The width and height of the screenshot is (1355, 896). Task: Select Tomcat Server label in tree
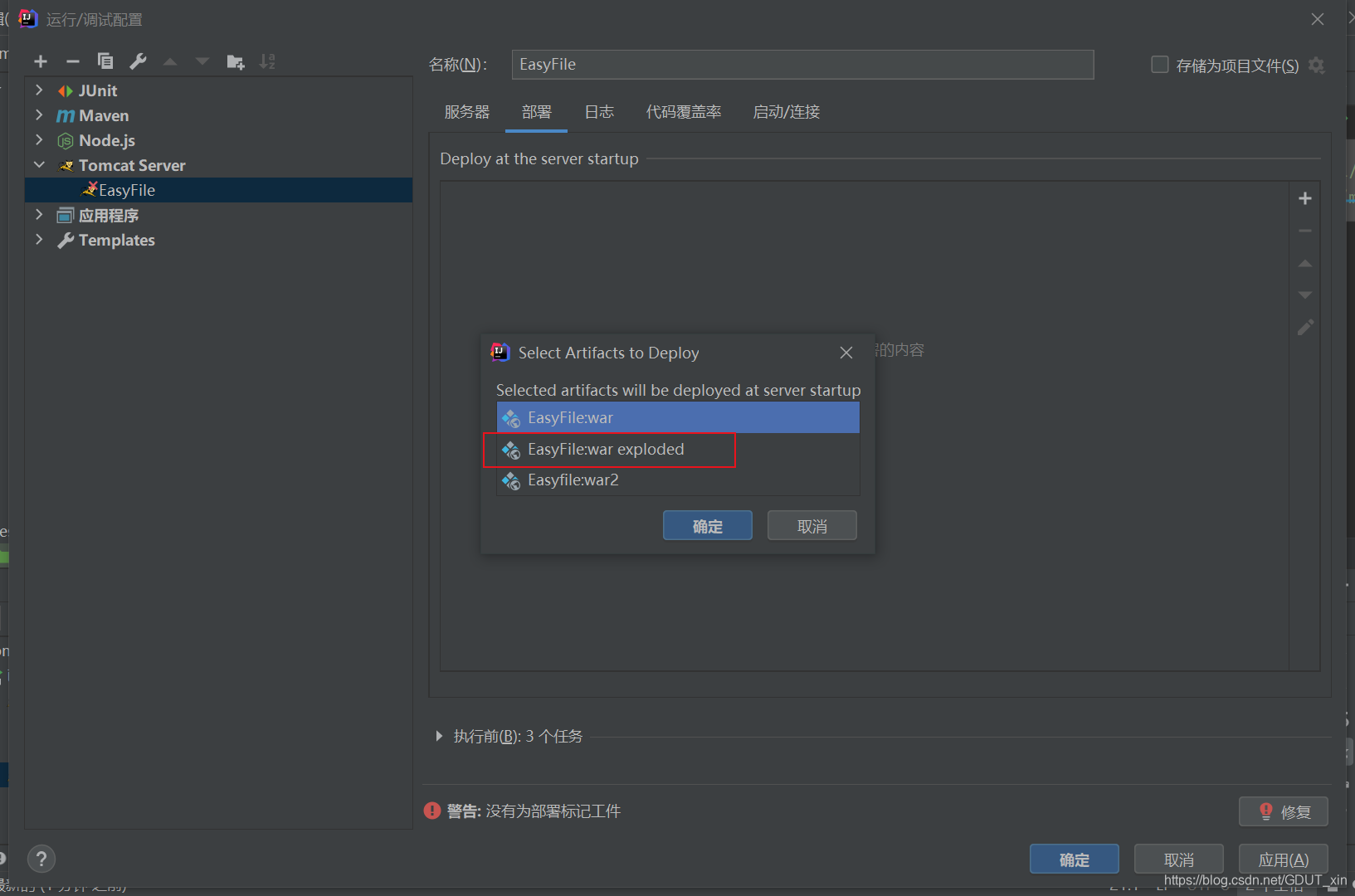(x=132, y=165)
